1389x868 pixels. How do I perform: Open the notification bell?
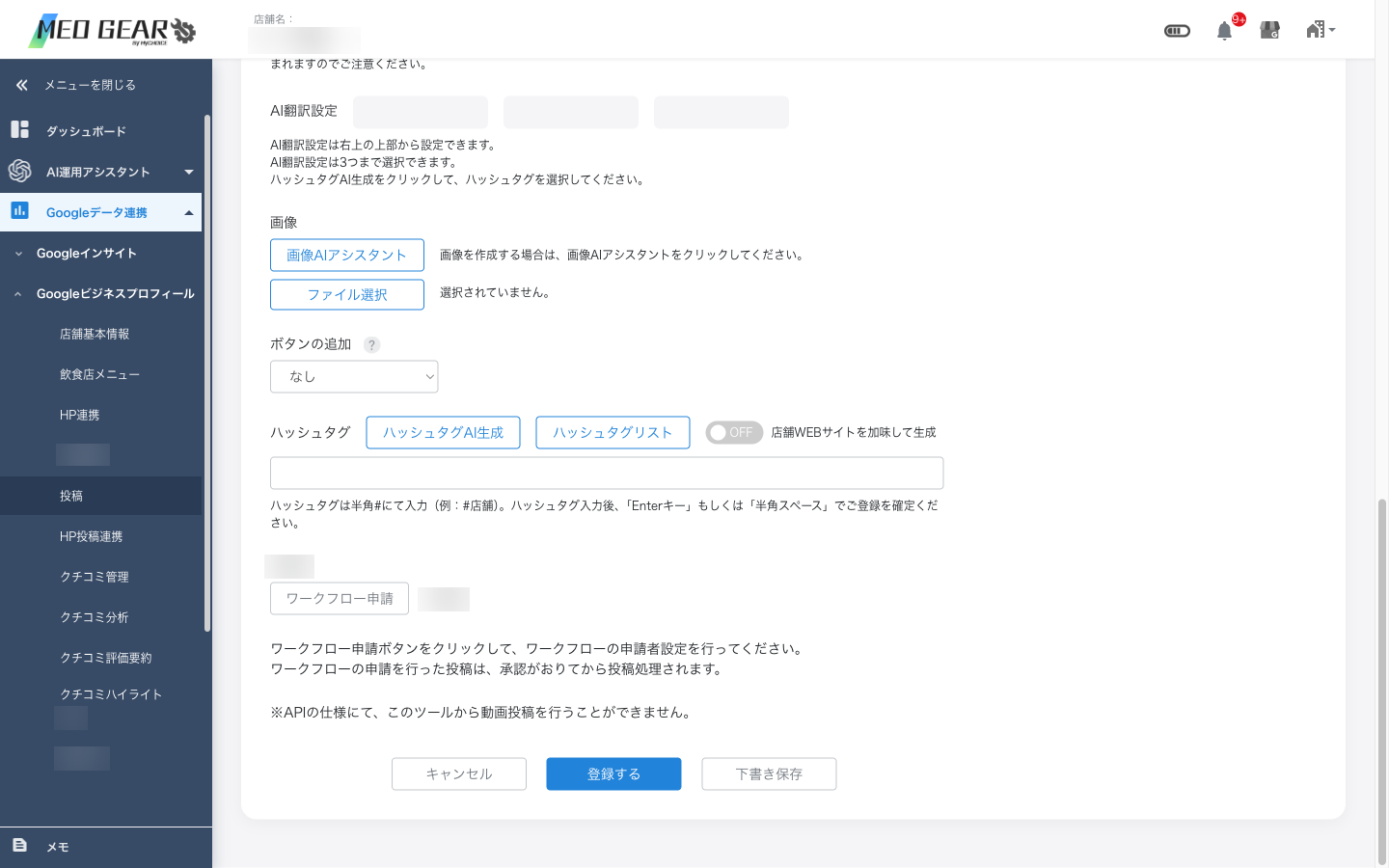(1224, 31)
